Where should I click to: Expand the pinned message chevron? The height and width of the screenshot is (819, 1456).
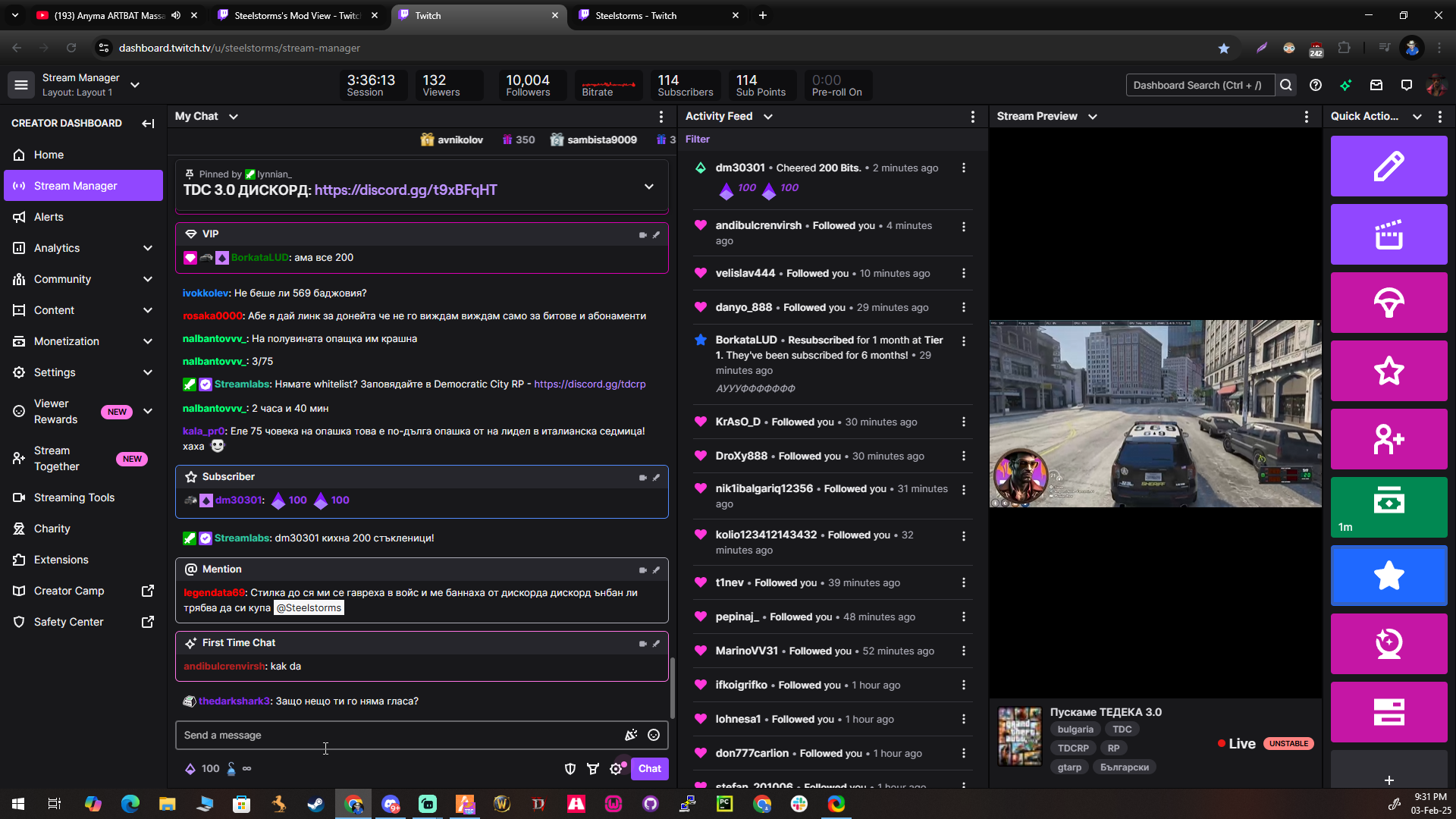click(649, 187)
